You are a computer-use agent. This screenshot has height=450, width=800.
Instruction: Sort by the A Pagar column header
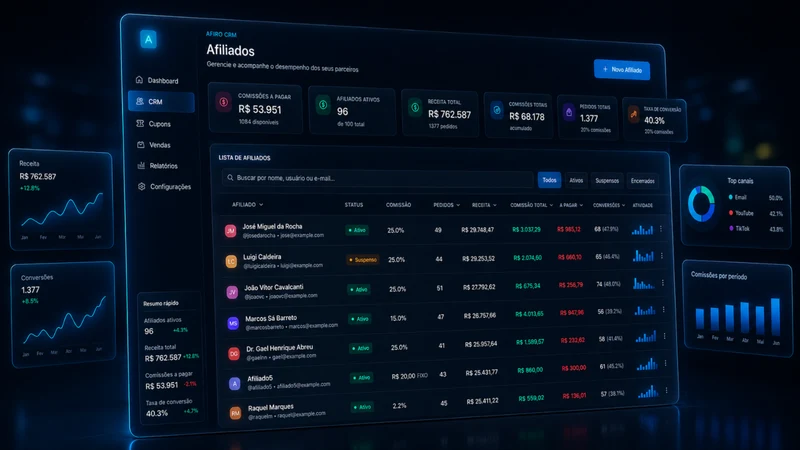click(x=571, y=205)
